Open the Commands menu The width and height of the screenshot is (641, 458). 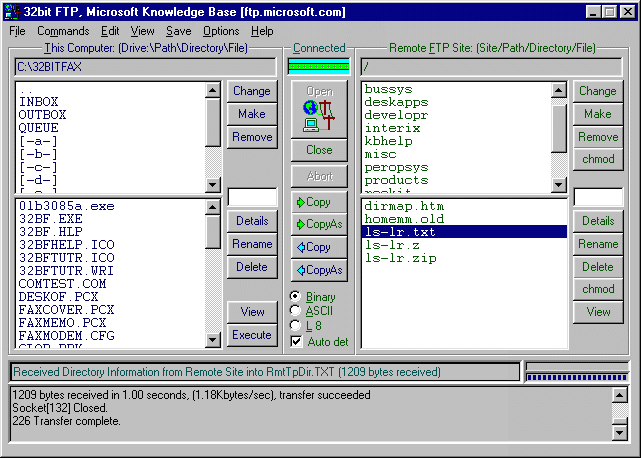(63, 31)
